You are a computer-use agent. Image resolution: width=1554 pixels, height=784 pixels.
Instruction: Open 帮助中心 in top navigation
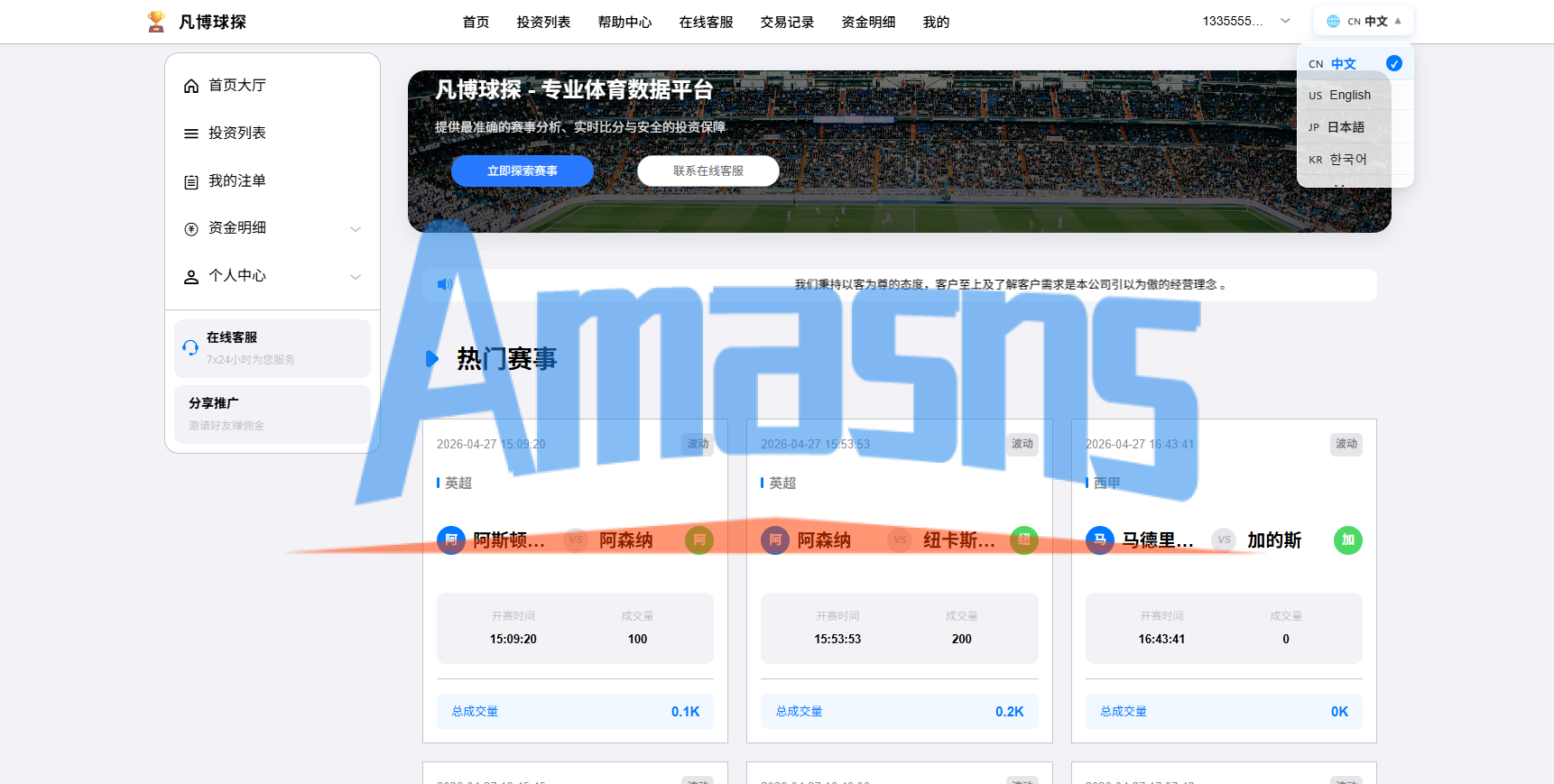(x=624, y=22)
